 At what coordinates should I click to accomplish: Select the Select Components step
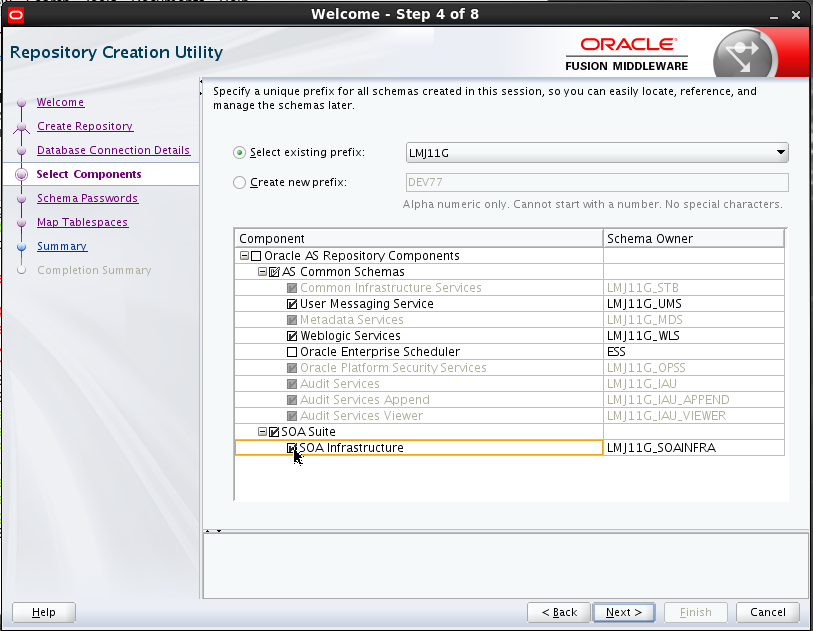click(89, 174)
